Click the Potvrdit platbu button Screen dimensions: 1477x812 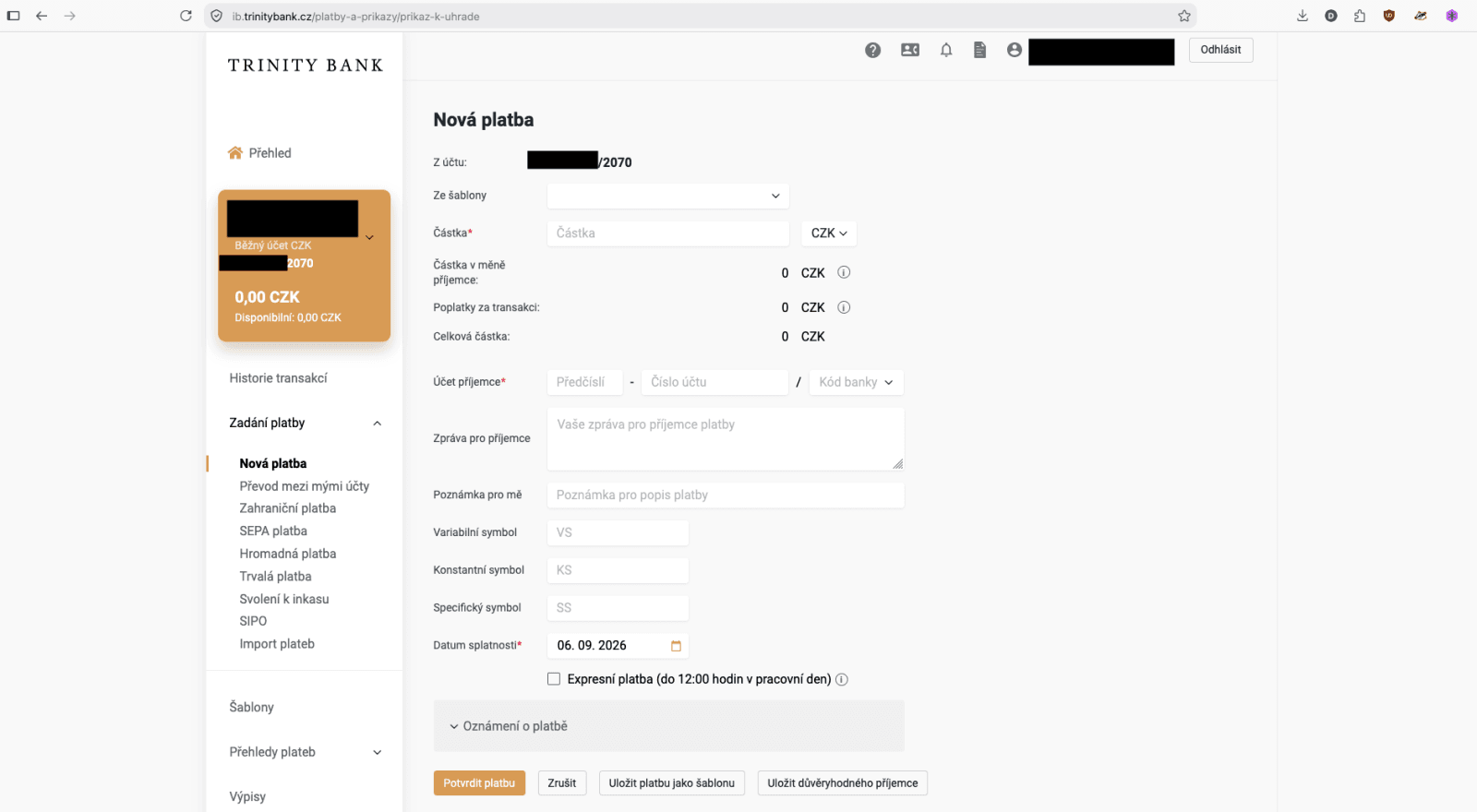(479, 783)
